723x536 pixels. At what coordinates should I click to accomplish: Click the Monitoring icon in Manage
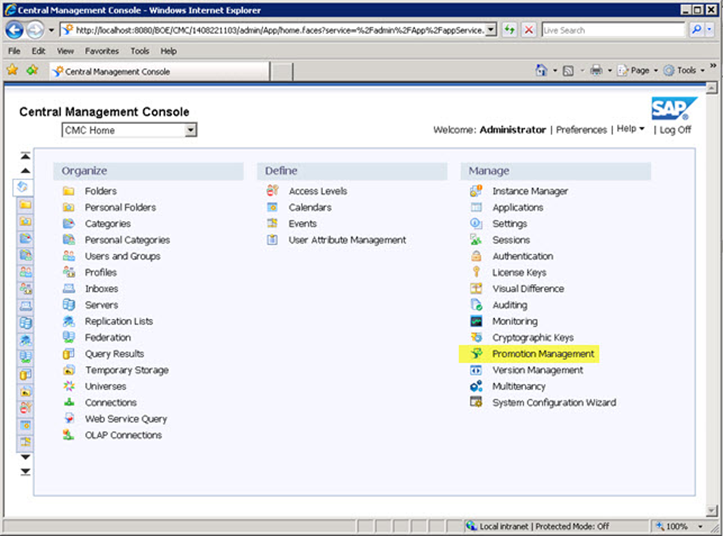click(476, 322)
